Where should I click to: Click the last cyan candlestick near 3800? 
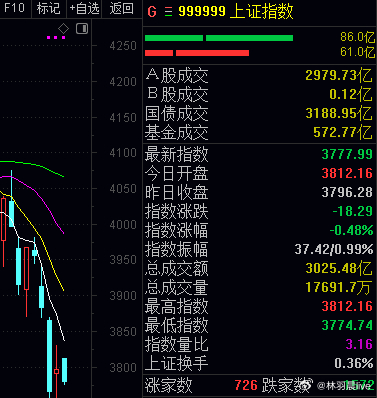coord(64,370)
